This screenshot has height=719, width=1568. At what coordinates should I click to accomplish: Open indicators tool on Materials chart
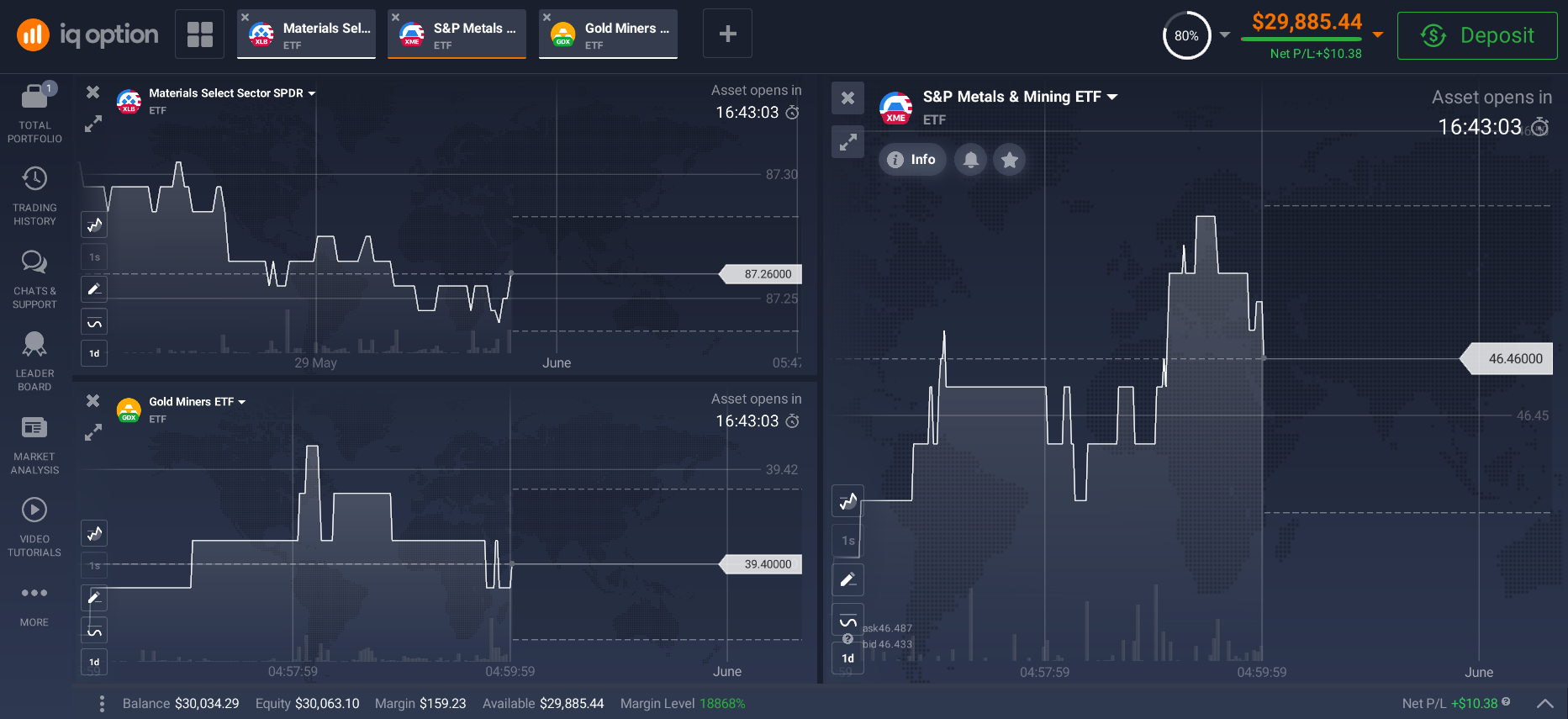point(94,322)
